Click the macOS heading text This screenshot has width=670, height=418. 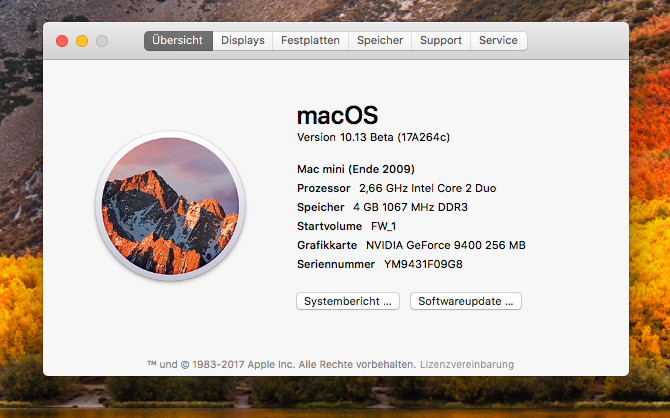tap(338, 115)
